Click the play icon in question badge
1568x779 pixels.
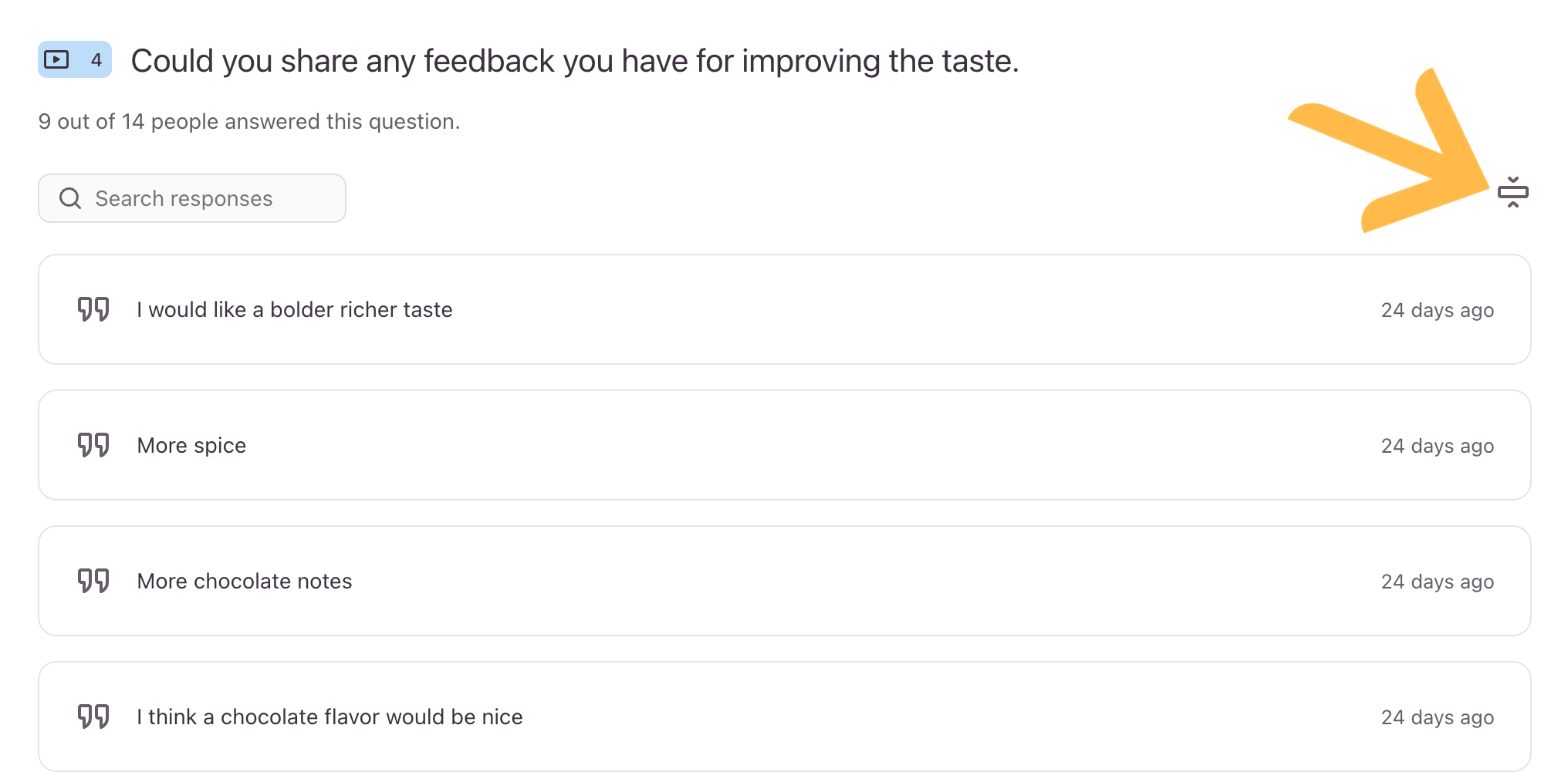(x=57, y=59)
